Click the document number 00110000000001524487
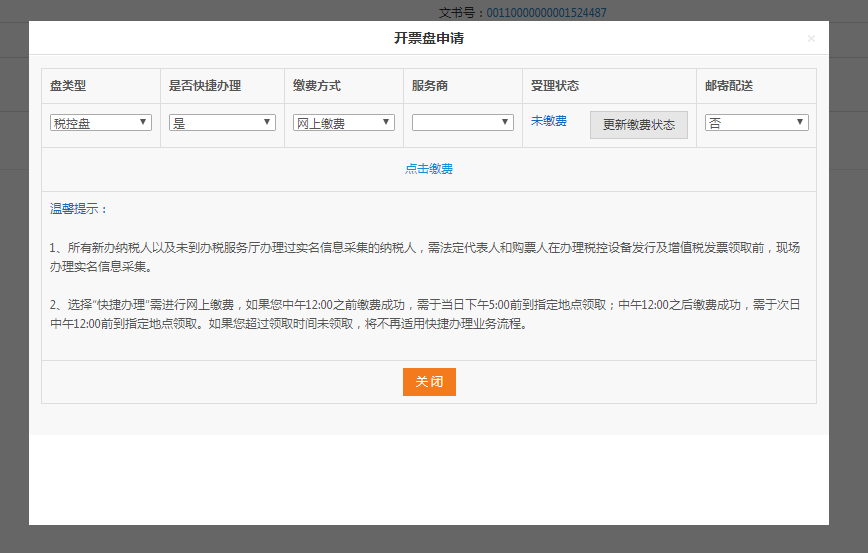The width and height of the screenshot is (868, 553). (x=546, y=13)
